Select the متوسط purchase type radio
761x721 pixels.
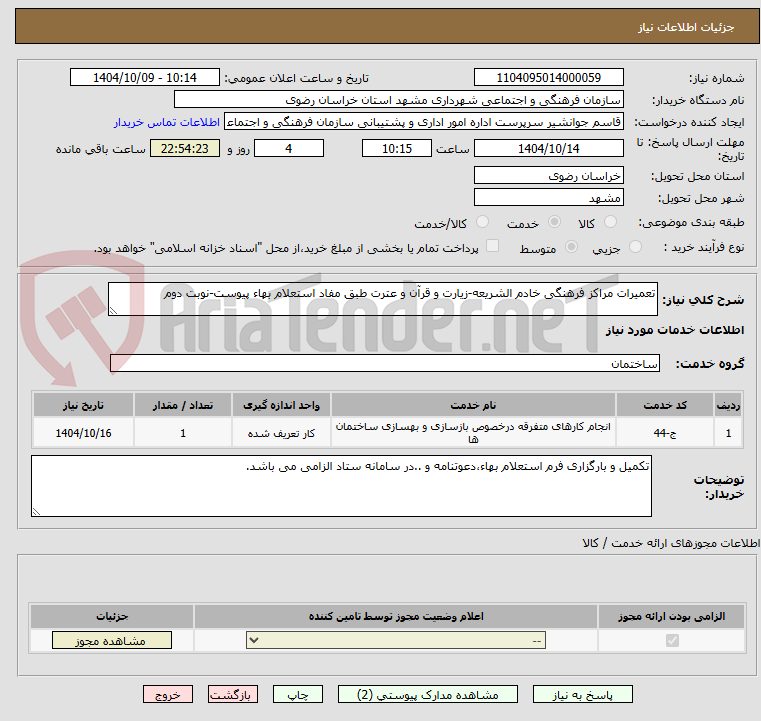pos(571,247)
